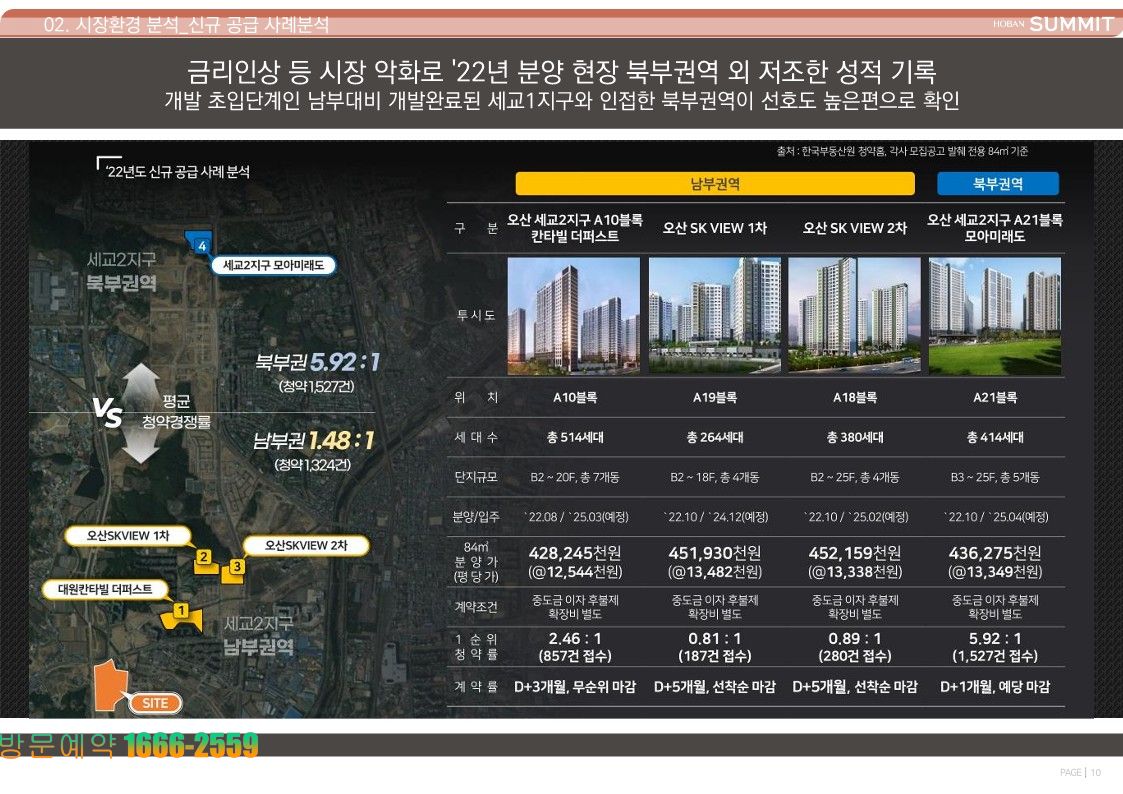Open the 칸타빌 더퍼스트 rendering image
Viewport: 1123px width, 794px height.
574,316
